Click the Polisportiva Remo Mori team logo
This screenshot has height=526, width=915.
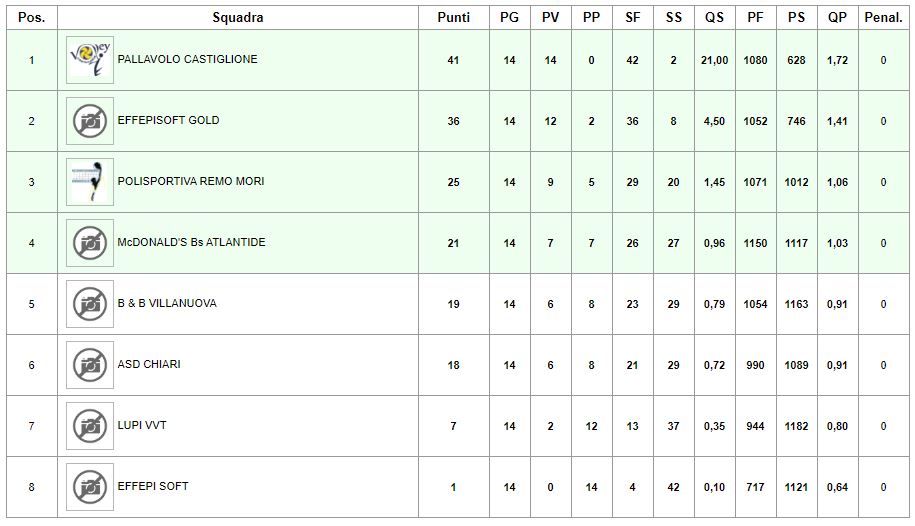coord(90,182)
